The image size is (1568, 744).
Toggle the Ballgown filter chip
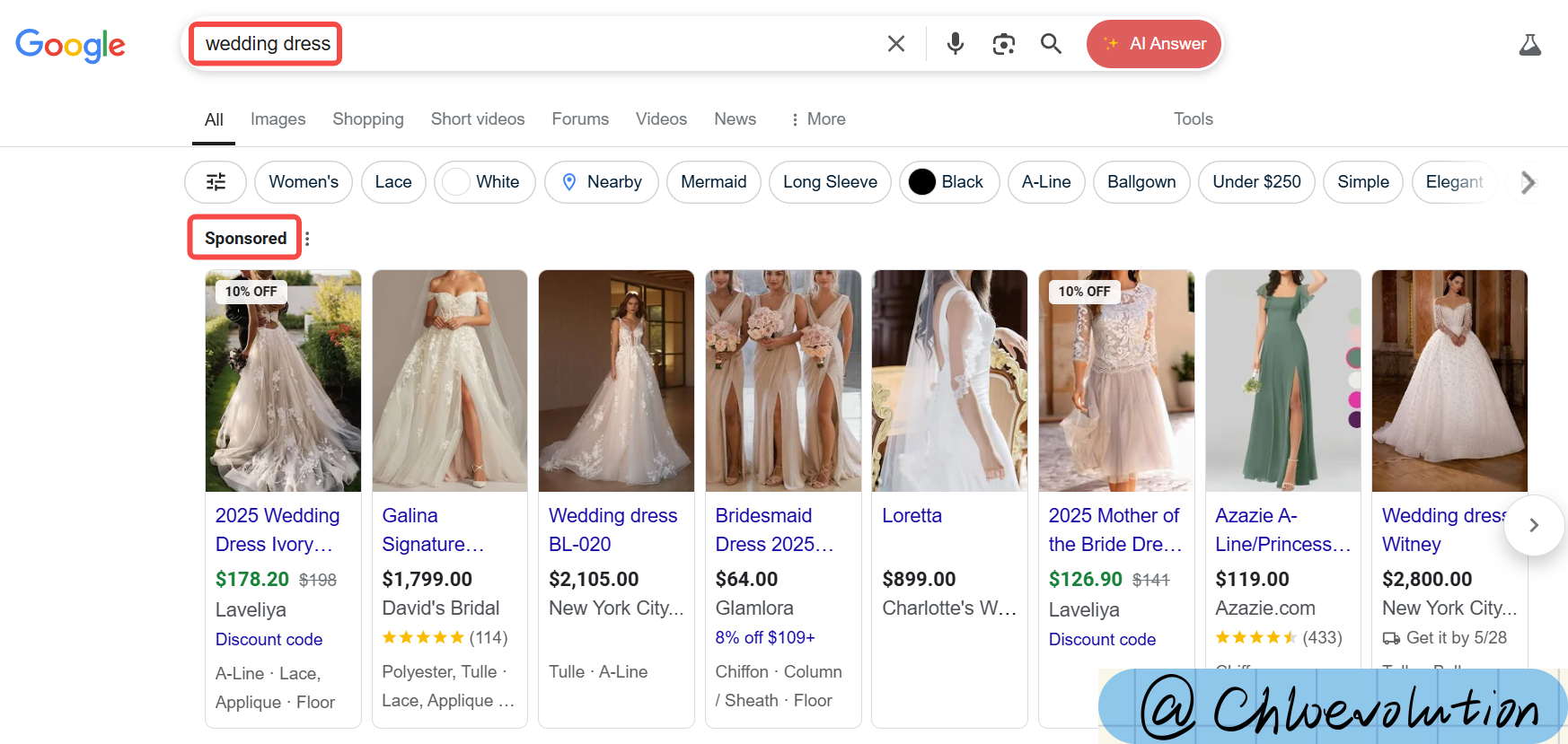coord(1141,182)
